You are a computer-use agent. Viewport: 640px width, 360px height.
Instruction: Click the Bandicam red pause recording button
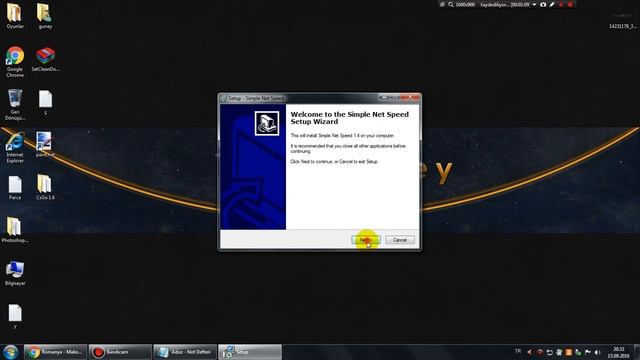[561, 4]
